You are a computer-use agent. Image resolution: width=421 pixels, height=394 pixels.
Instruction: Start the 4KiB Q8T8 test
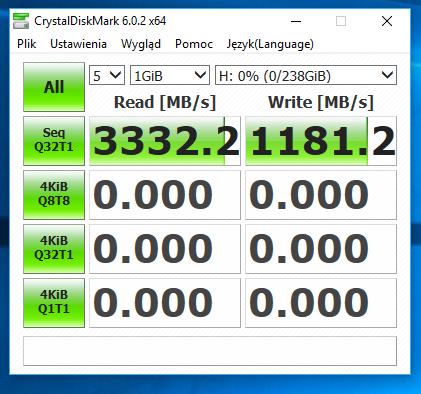click(54, 195)
